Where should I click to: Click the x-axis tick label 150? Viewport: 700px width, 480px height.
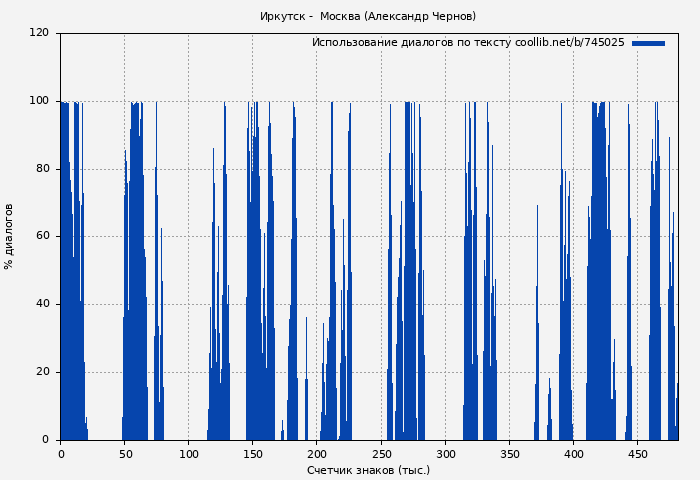[253, 454]
